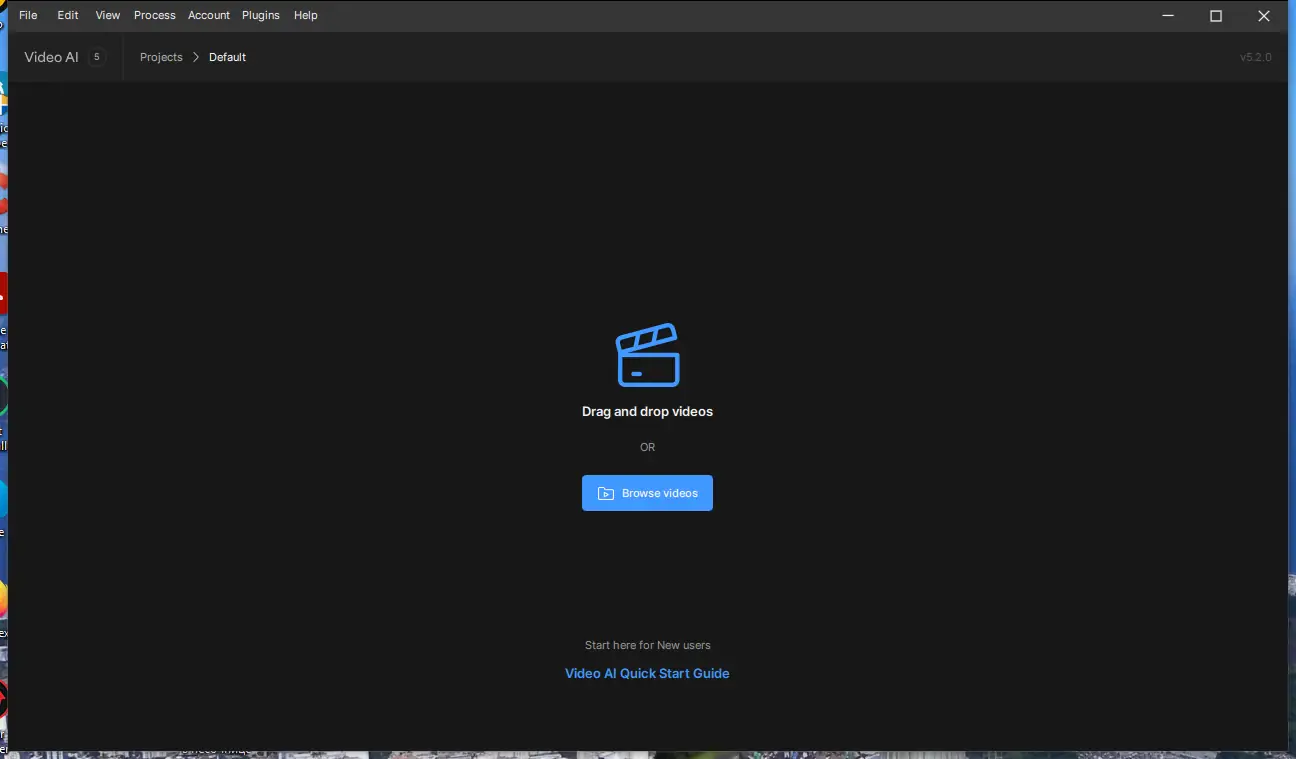Open the View menu
This screenshot has width=1296, height=759.
click(108, 15)
